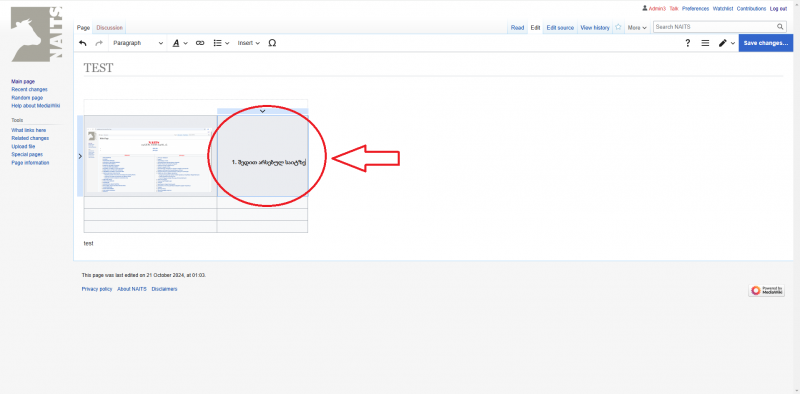800x394 pixels.
Task: Add page to watchlist star
Action: (618, 27)
